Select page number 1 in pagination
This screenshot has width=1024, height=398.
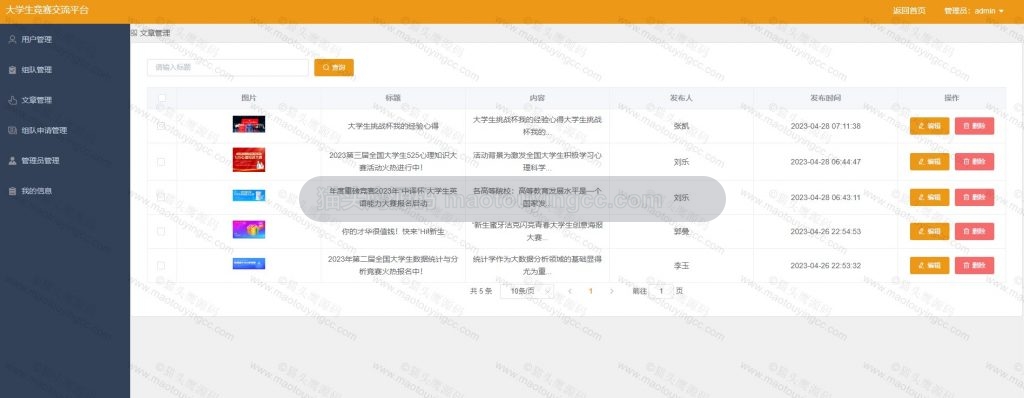click(x=590, y=291)
